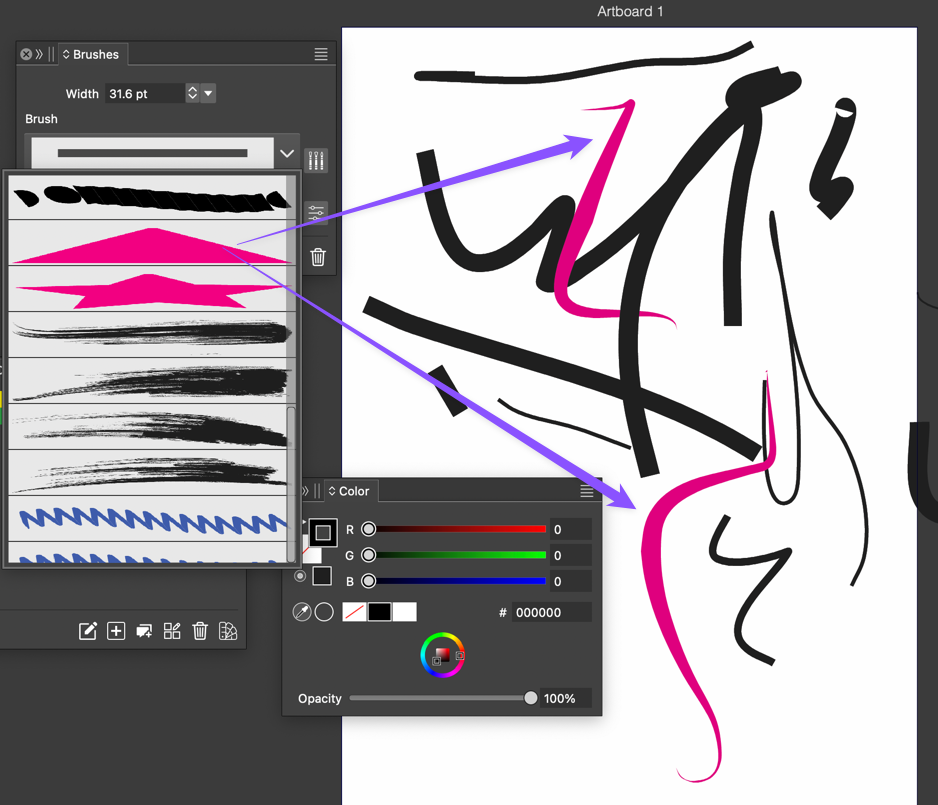Viewport: 938px width, 805px height.
Task: Pick color with the eyedropper icon
Action: tap(302, 612)
